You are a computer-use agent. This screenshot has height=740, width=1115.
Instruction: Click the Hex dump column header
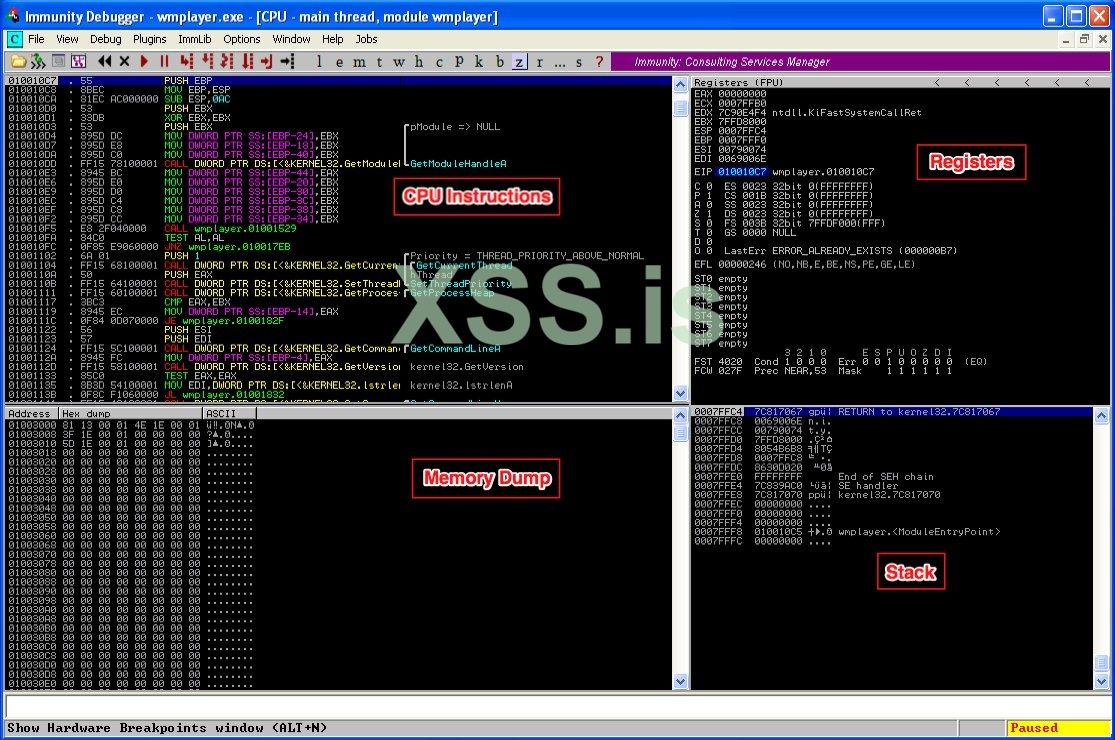coord(131,414)
